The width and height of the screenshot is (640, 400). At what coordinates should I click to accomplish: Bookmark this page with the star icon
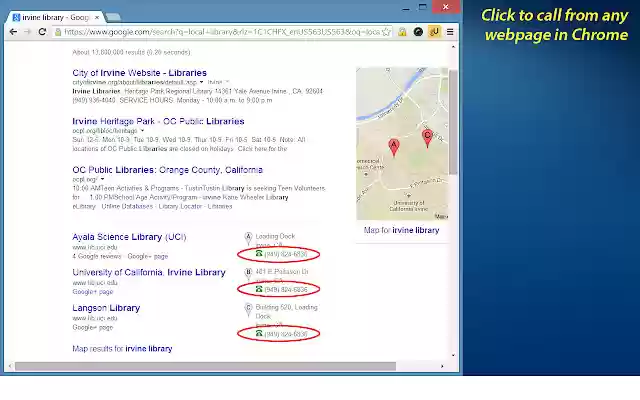click(x=386, y=32)
